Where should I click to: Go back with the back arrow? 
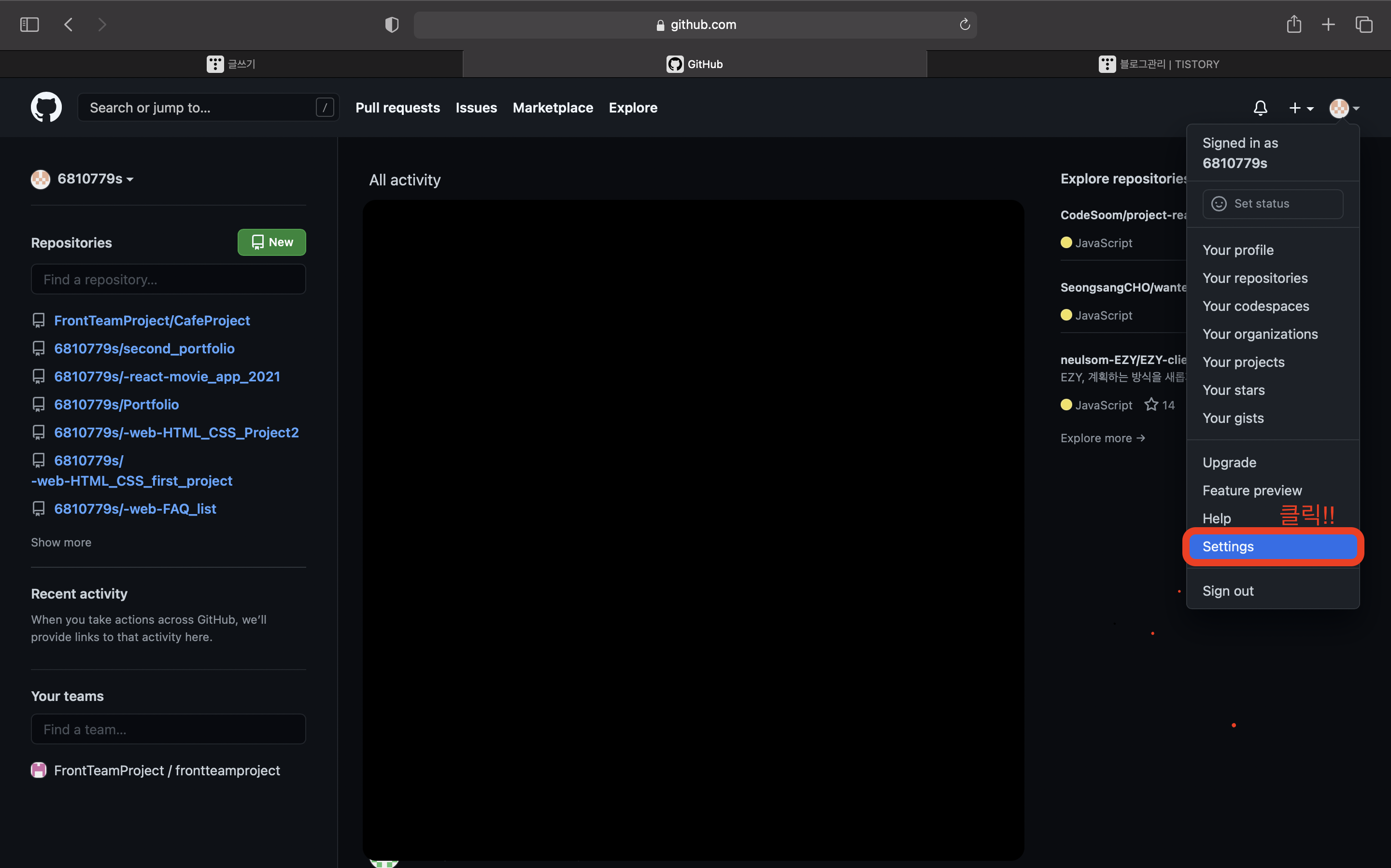coord(69,25)
